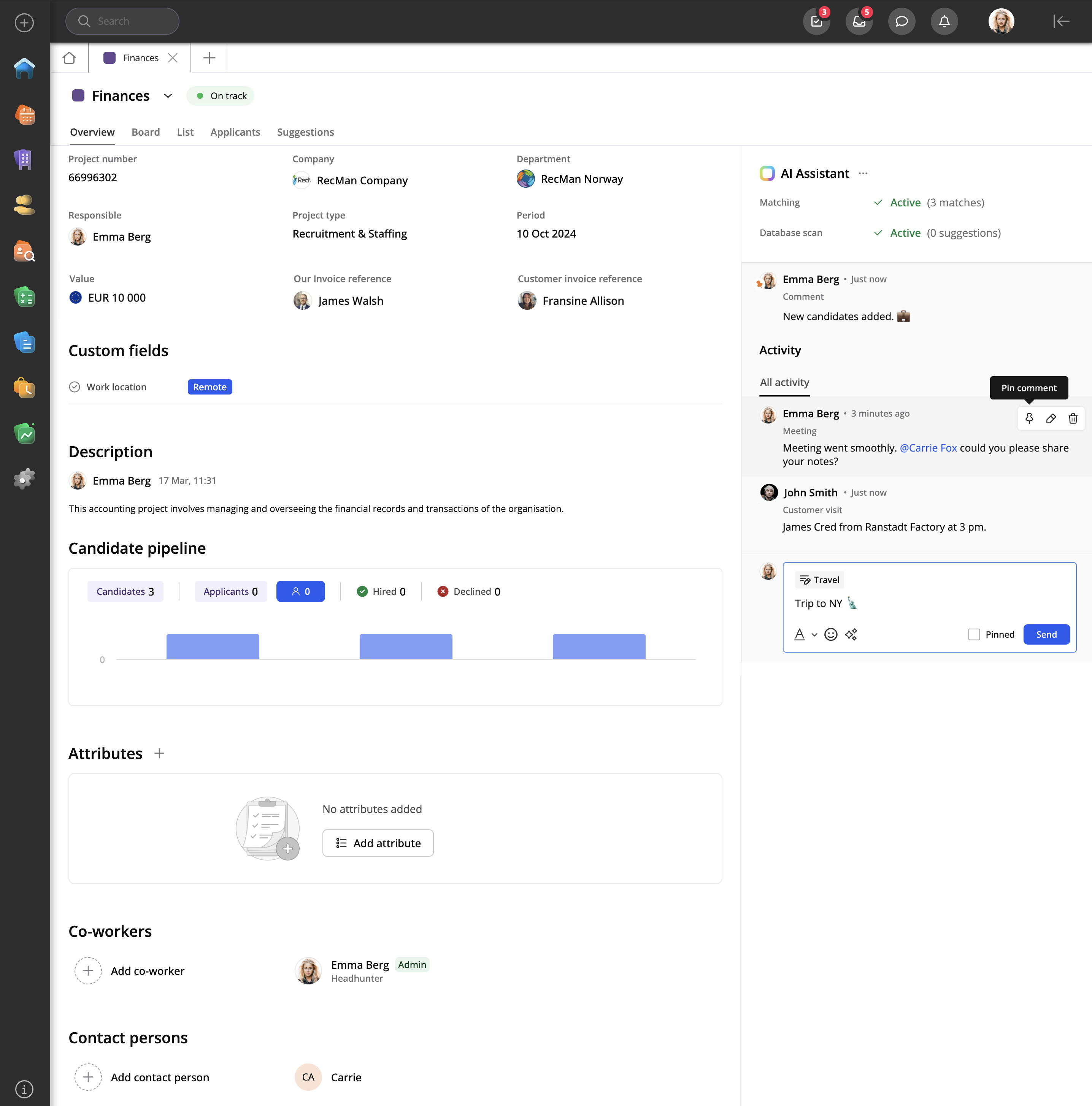Open Fransine Allison customer reference

[571, 301]
